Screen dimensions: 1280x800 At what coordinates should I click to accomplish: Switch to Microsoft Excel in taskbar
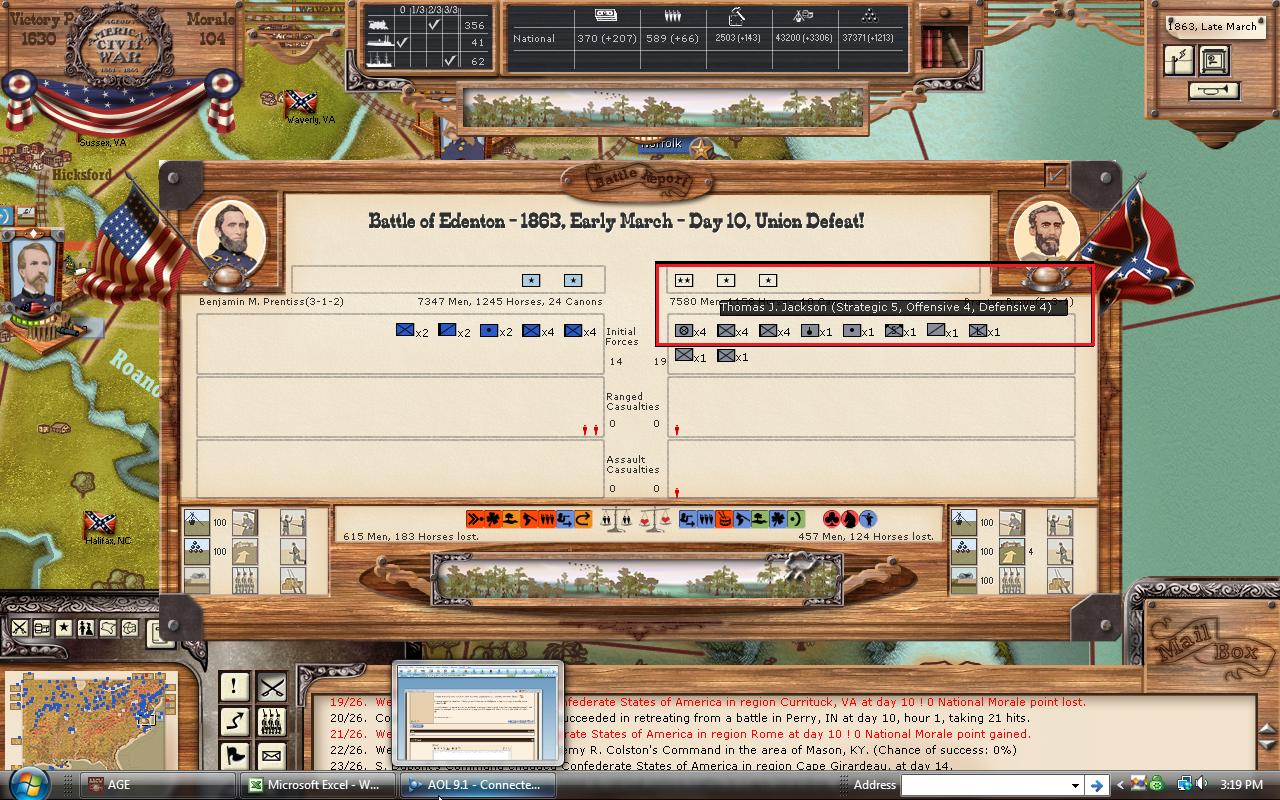pyautogui.click(x=314, y=785)
